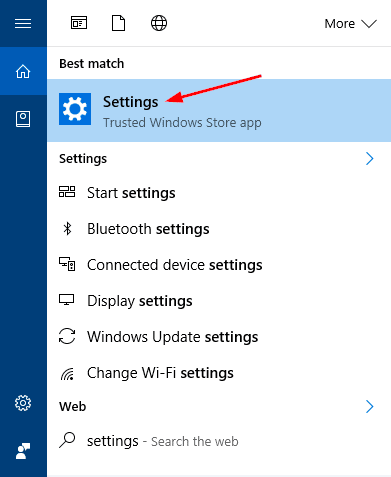Open the Settings best match result

click(219, 111)
